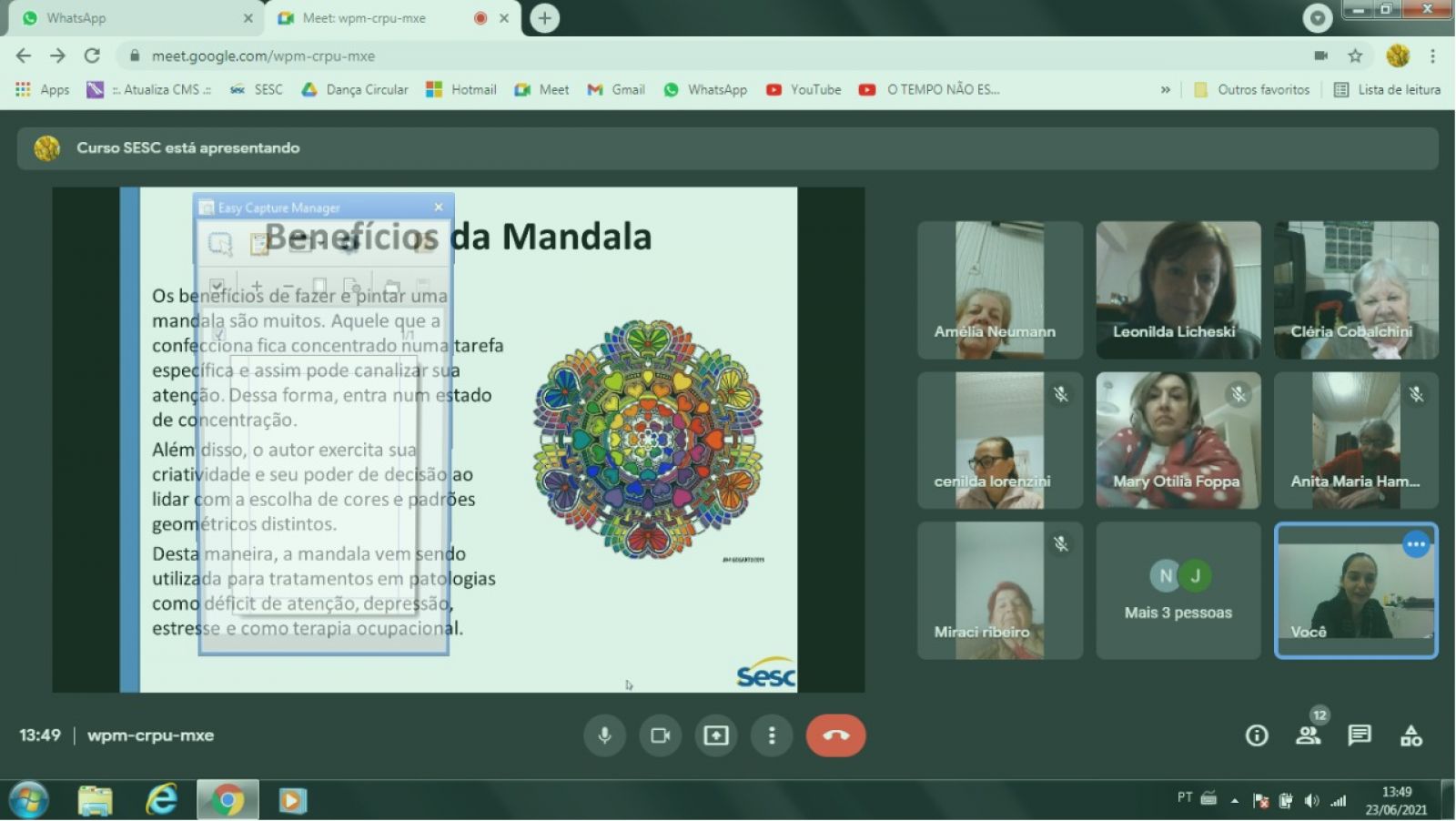Open options on your own video tile
The height and width of the screenshot is (821, 1456).
click(x=1416, y=544)
